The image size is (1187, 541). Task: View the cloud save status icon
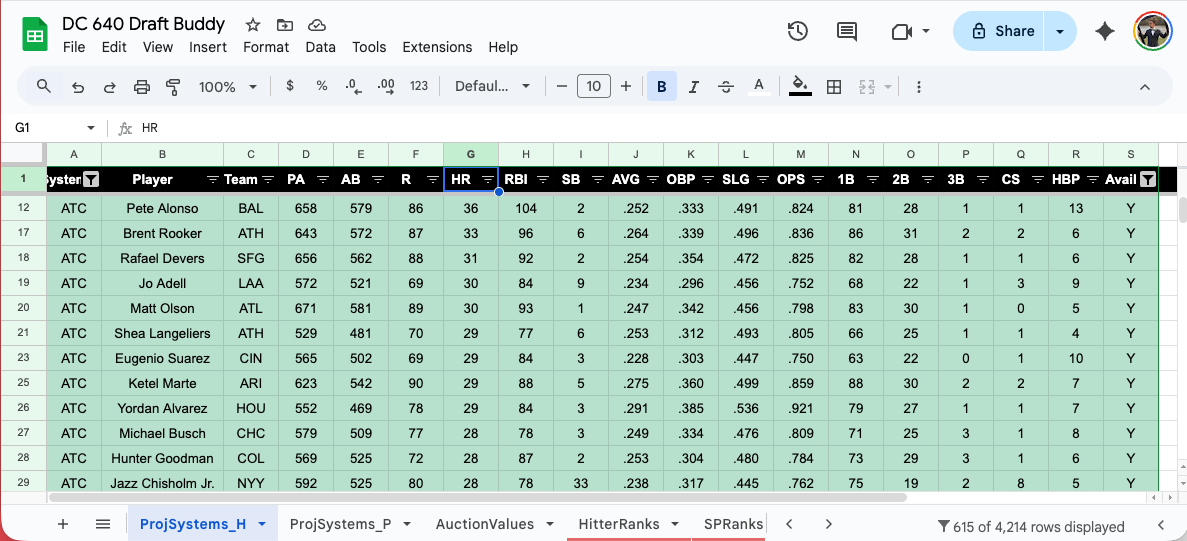click(317, 25)
